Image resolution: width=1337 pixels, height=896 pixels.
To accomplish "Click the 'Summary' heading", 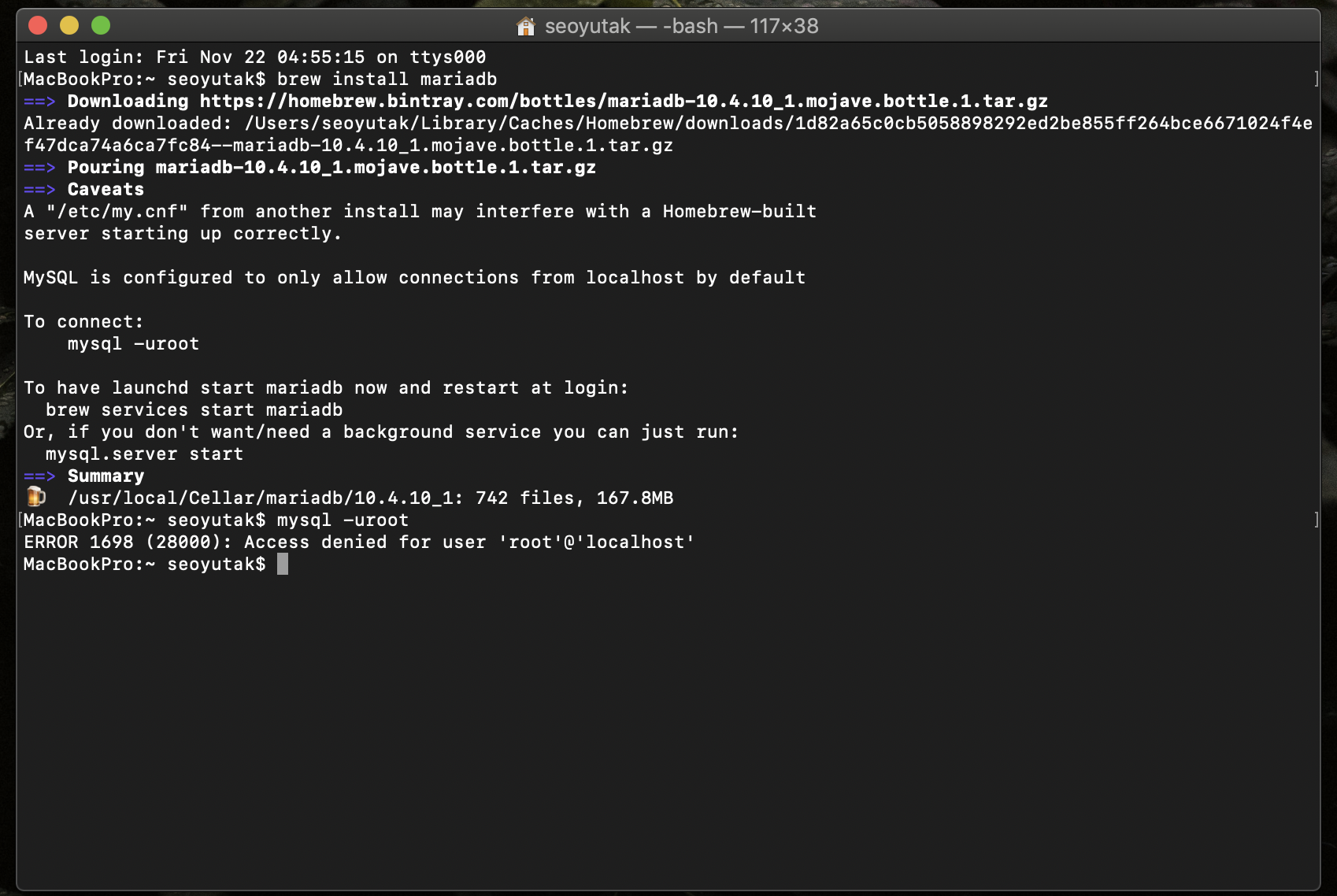I will (x=106, y=476).
